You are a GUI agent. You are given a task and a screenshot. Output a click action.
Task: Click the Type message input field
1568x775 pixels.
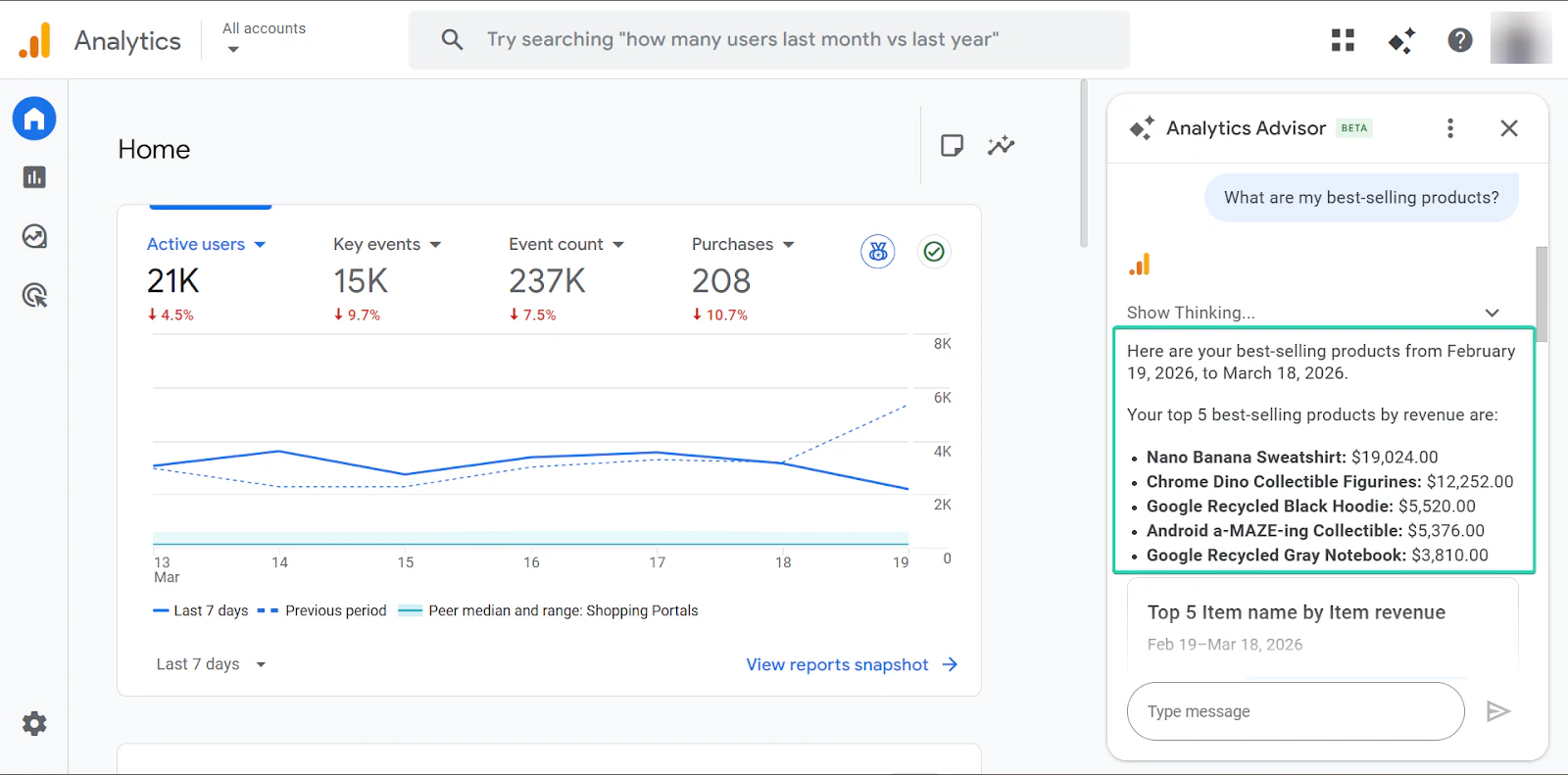1296,711
